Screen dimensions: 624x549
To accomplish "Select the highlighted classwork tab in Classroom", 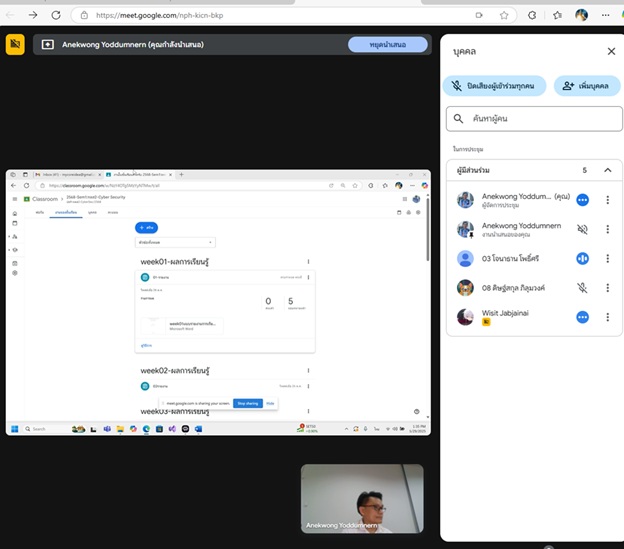I will click(66, 212).
